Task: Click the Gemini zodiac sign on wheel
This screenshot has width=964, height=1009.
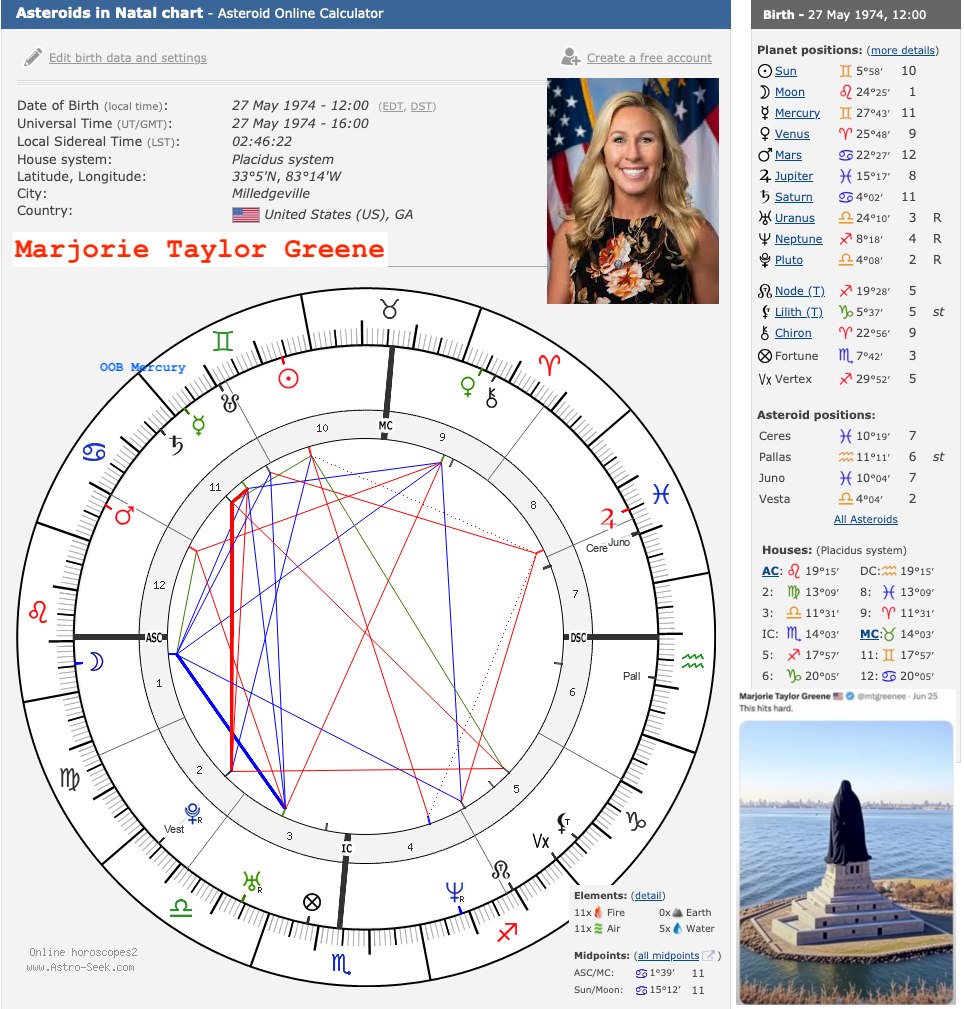Action: 223,340
